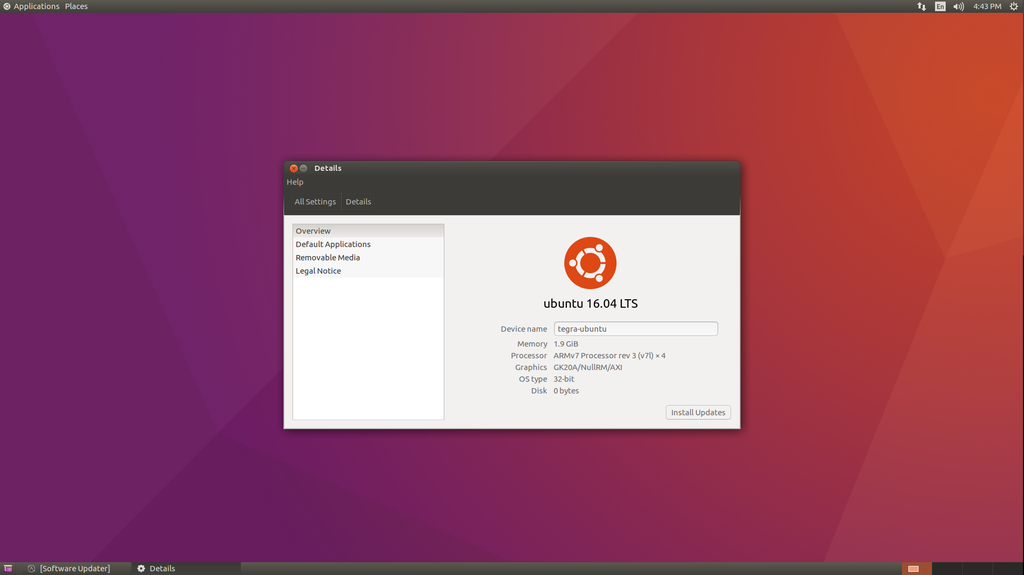1024x575 pixels.
Task: Click the OS type value '32-bit'
Action: pos(564,379)
